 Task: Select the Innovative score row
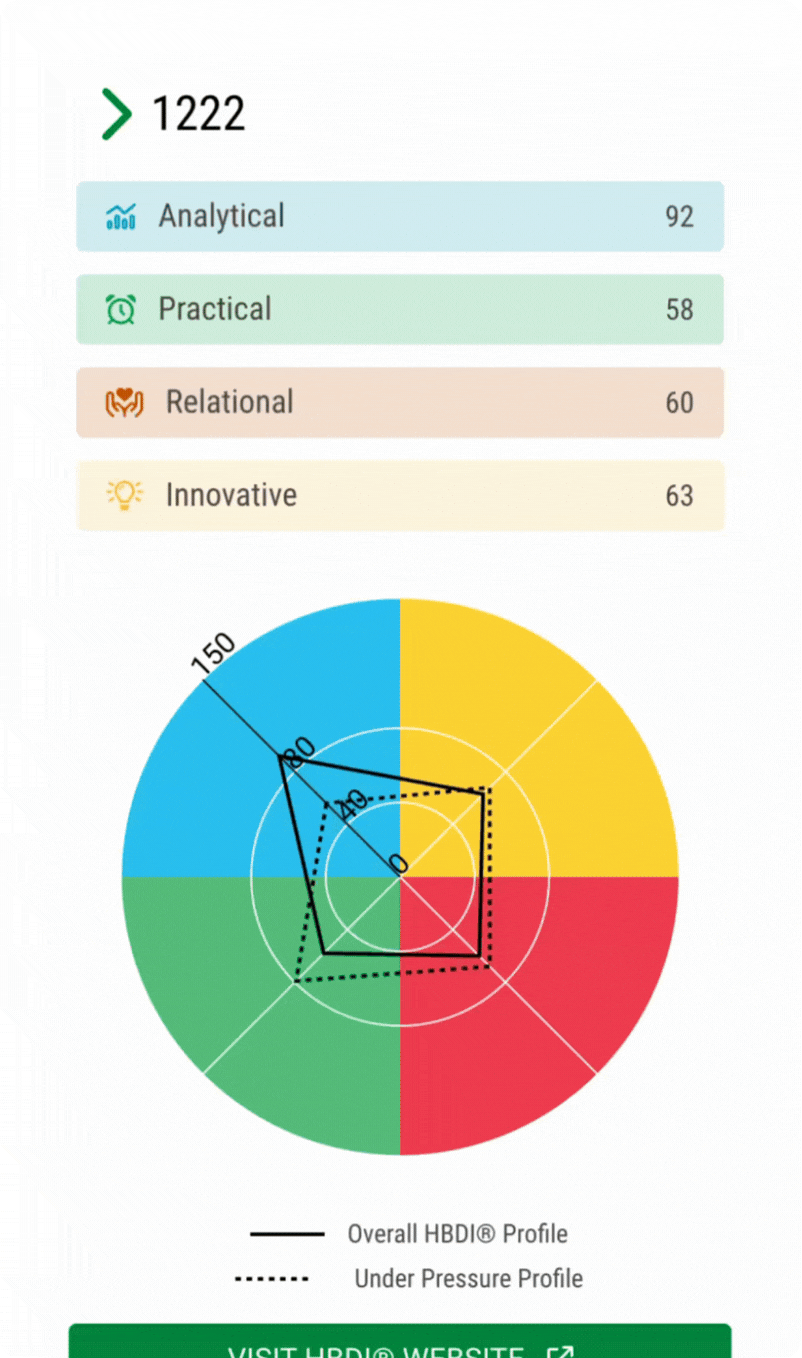click(400, 495)
